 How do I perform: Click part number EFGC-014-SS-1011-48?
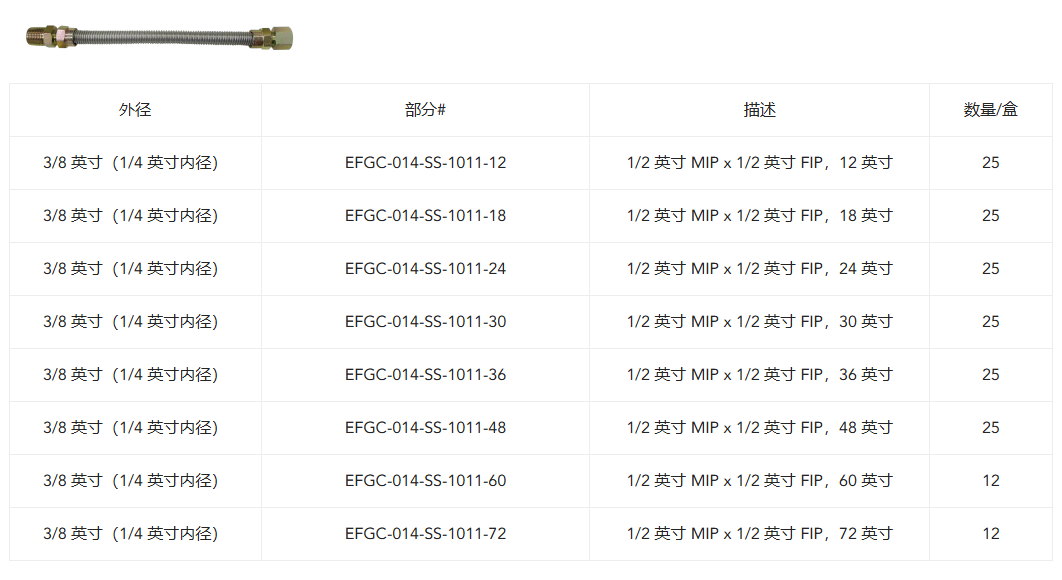pos(425,428)
